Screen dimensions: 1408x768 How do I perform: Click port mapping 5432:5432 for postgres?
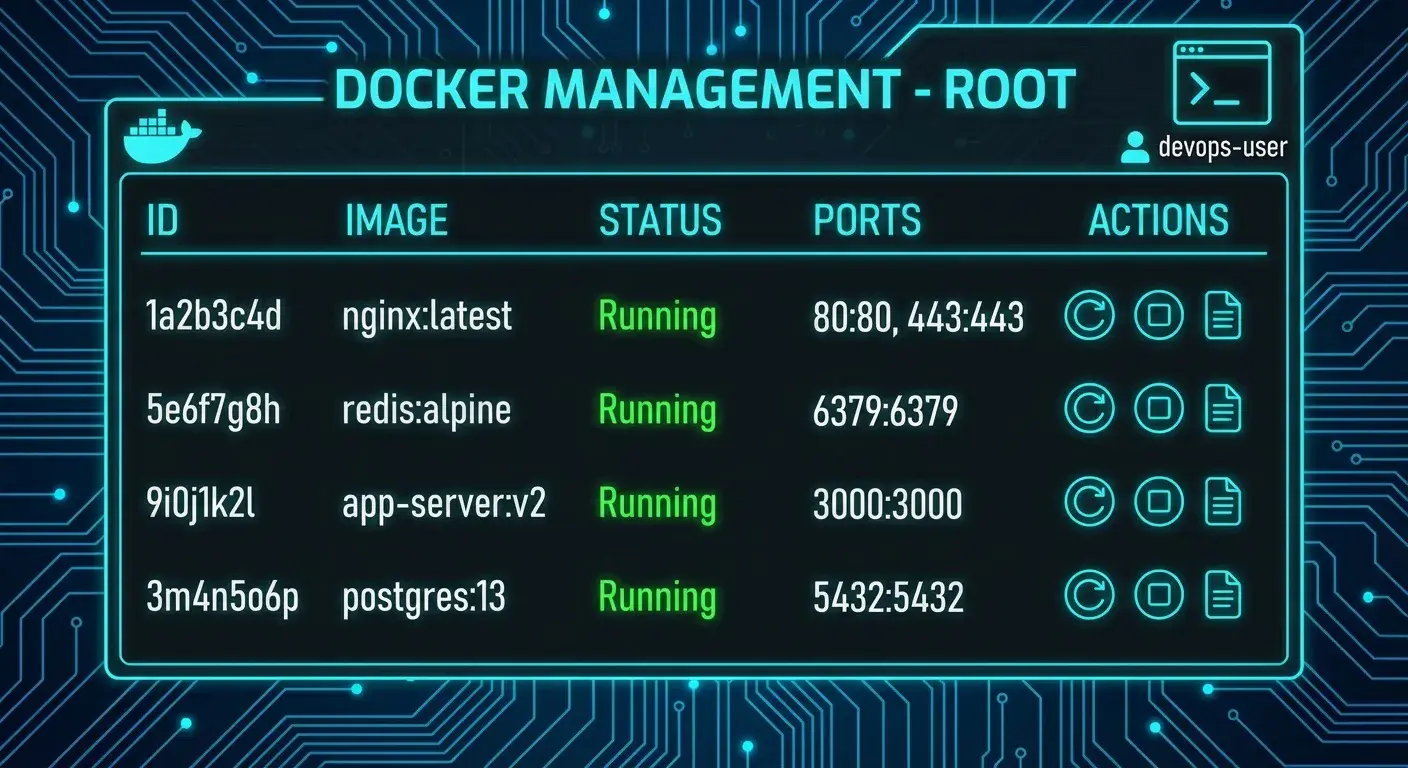click(888, 596)
